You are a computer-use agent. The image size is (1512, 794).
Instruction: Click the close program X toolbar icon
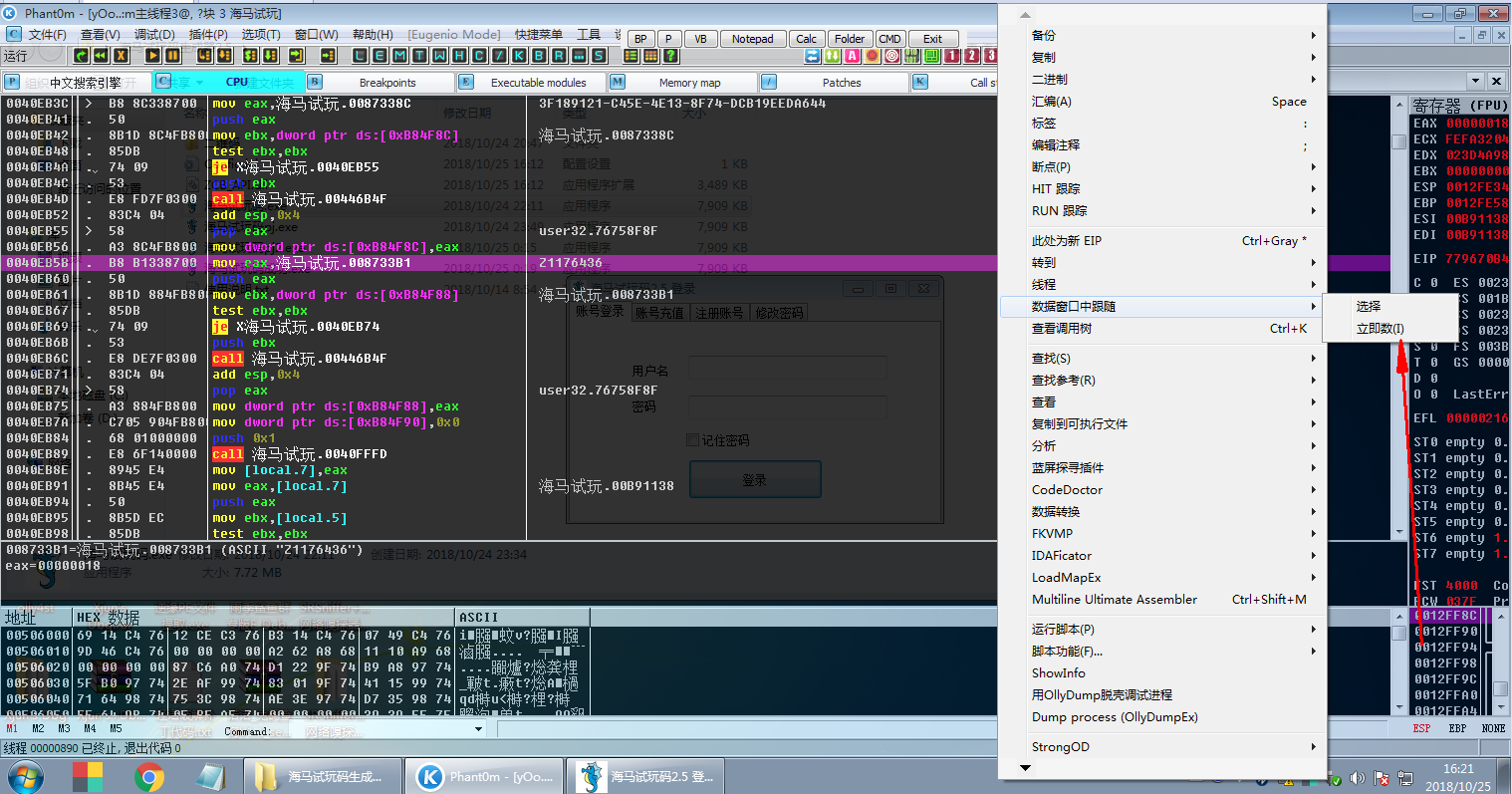[121, 56]
